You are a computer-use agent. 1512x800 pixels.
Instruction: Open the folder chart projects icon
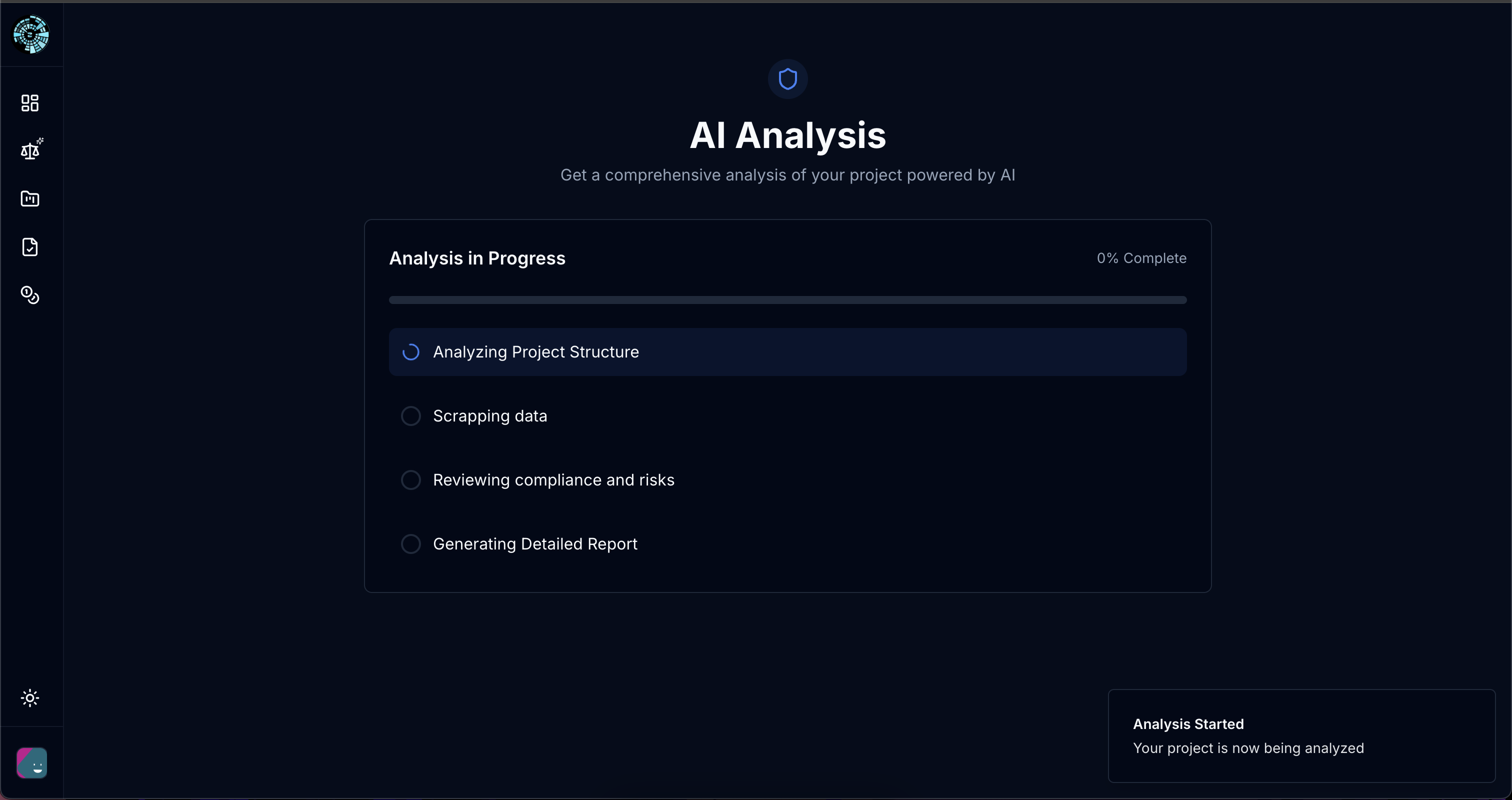[x=30, y=199]
